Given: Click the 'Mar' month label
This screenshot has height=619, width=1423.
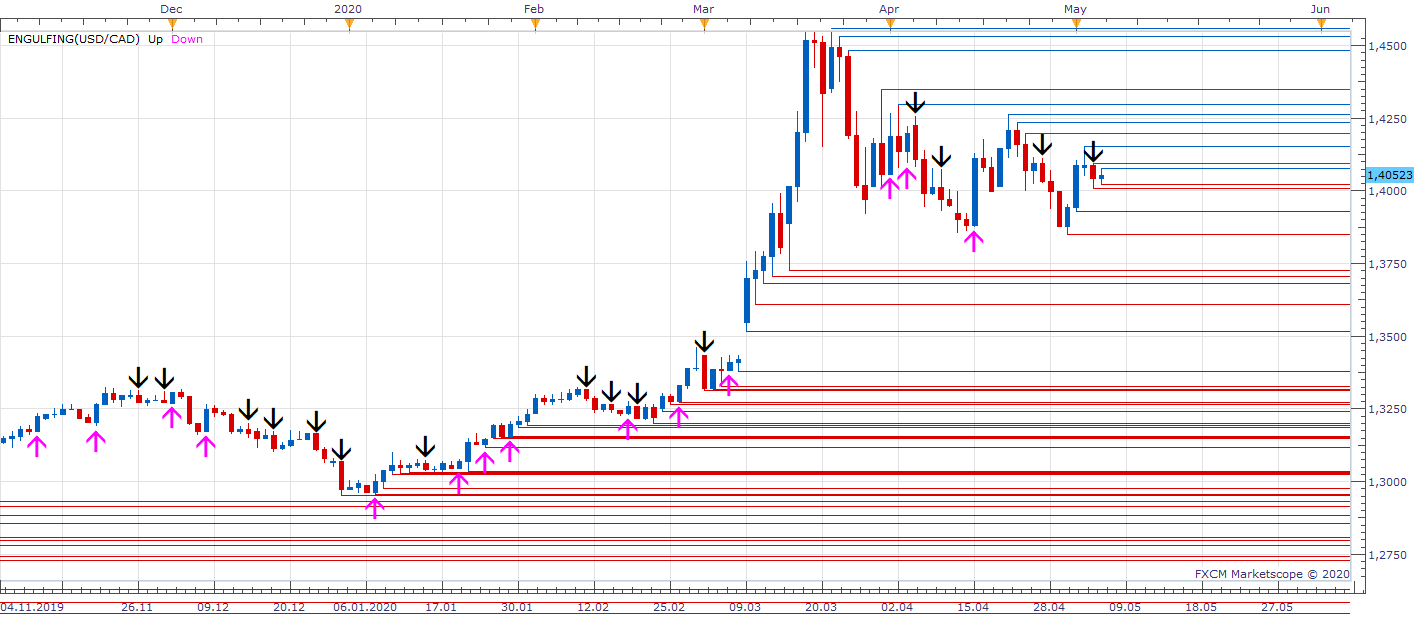Looking at the screenshot, I should 703,9.
